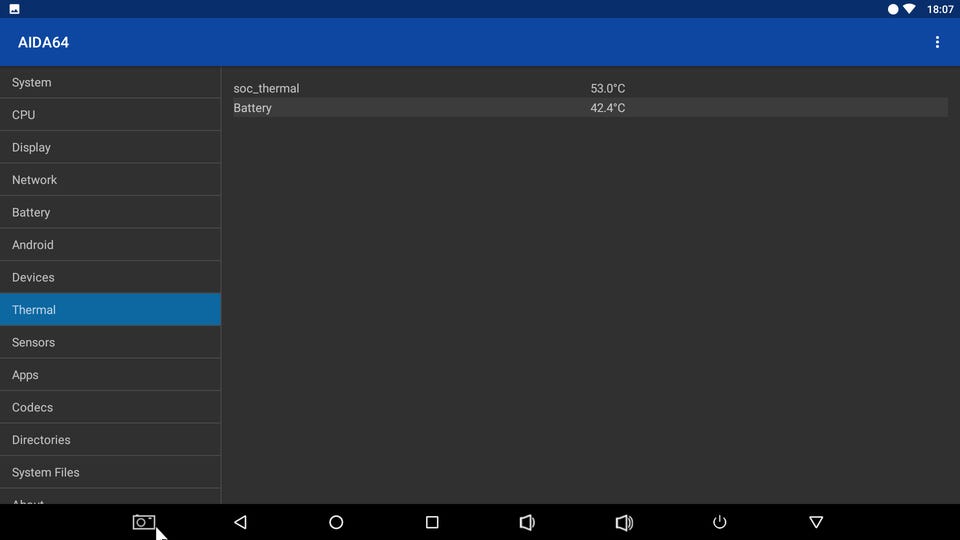The width and height of the screenshot is (960, 540).
Task: Show the Directories section
Action: click(110, 439)
